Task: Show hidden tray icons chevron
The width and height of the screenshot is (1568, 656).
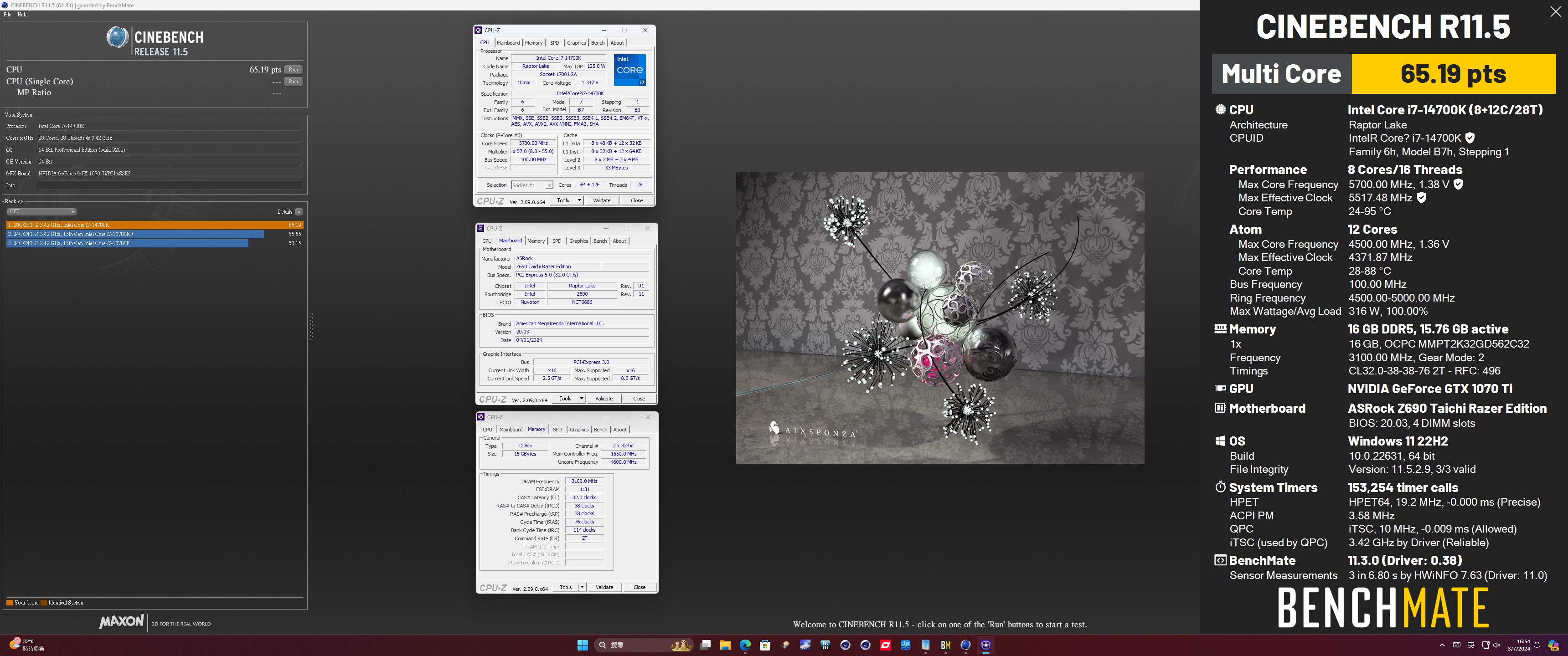Action: [x=1441, y=645]
